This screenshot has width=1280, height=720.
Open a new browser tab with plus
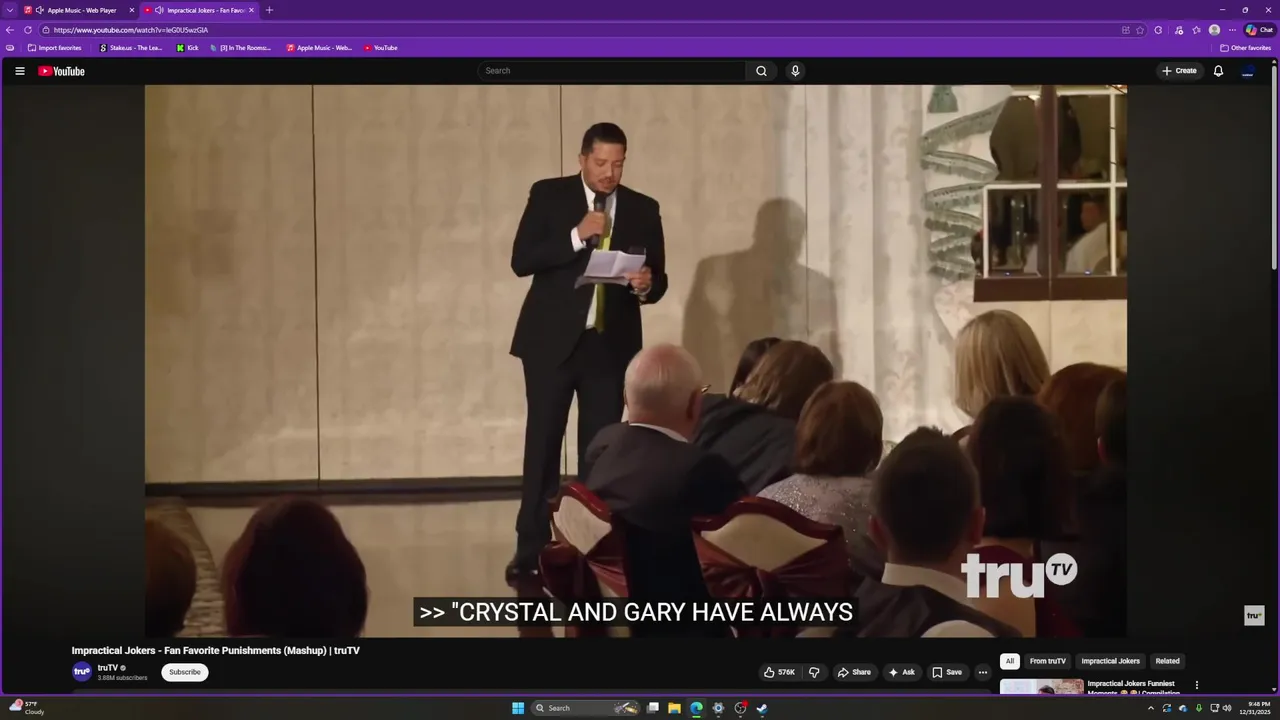tap(269, 10)
